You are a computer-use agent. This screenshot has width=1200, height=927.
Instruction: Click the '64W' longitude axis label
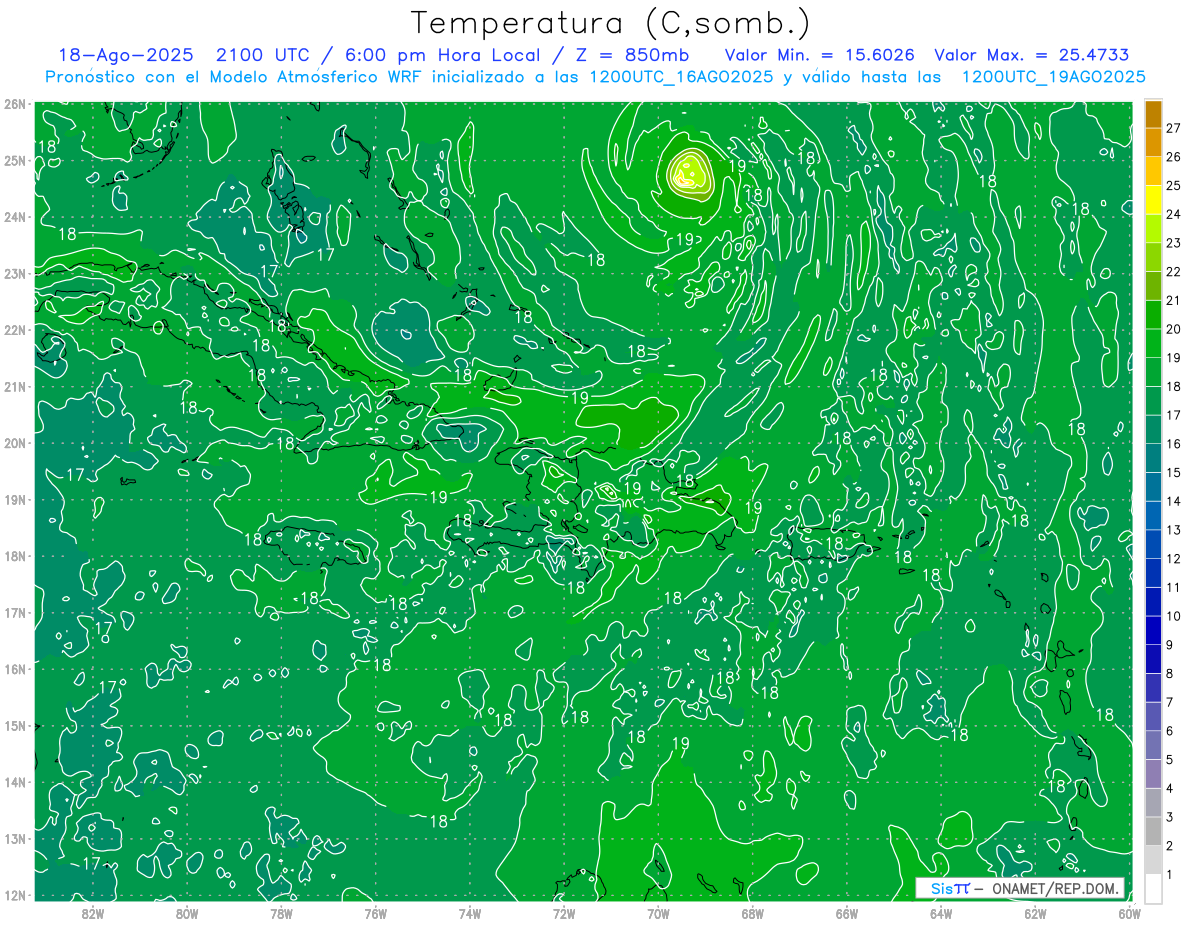tap(941, 913)
